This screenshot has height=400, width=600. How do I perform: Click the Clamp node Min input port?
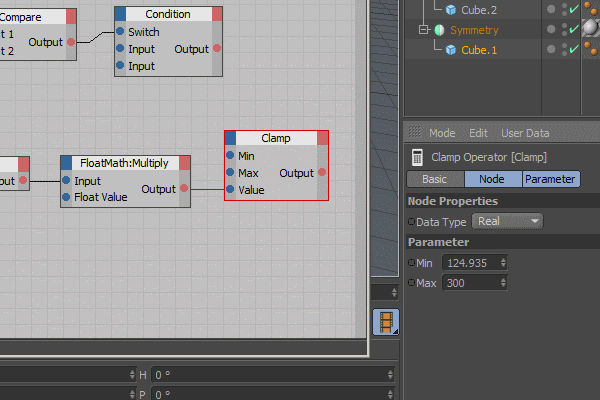(x=230, y=155)
